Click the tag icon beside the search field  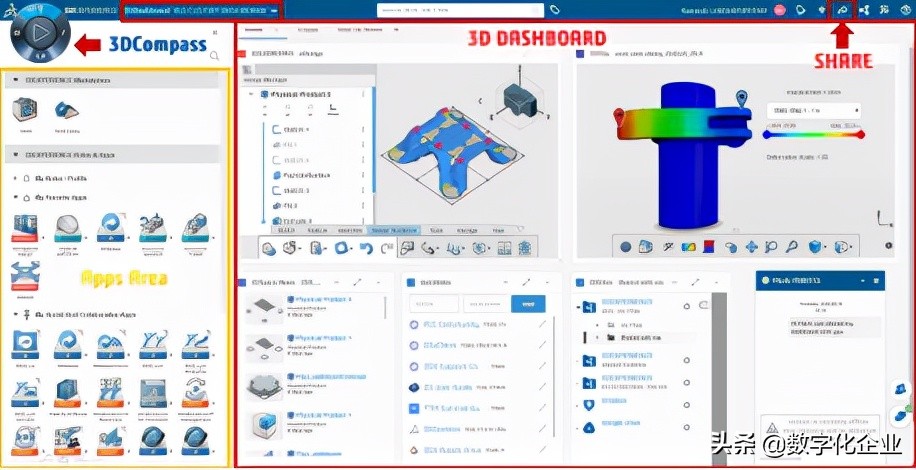pos(556,10)
